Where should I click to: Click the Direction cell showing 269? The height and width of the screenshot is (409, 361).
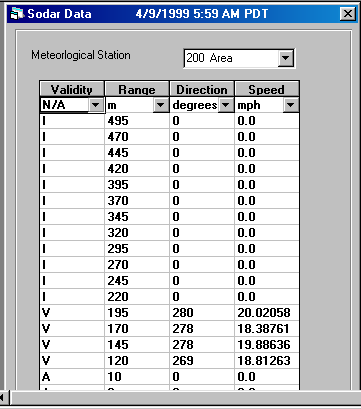202,361
